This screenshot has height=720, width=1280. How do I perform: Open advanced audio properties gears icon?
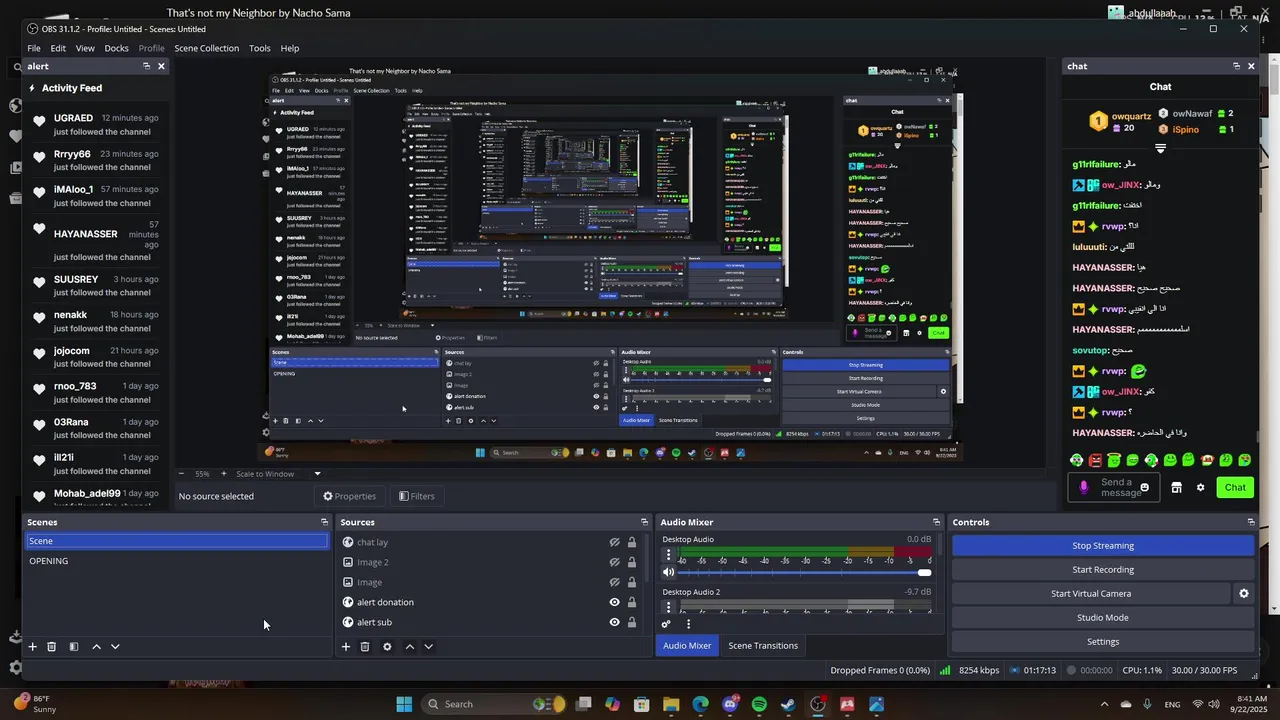coord(666,624)
